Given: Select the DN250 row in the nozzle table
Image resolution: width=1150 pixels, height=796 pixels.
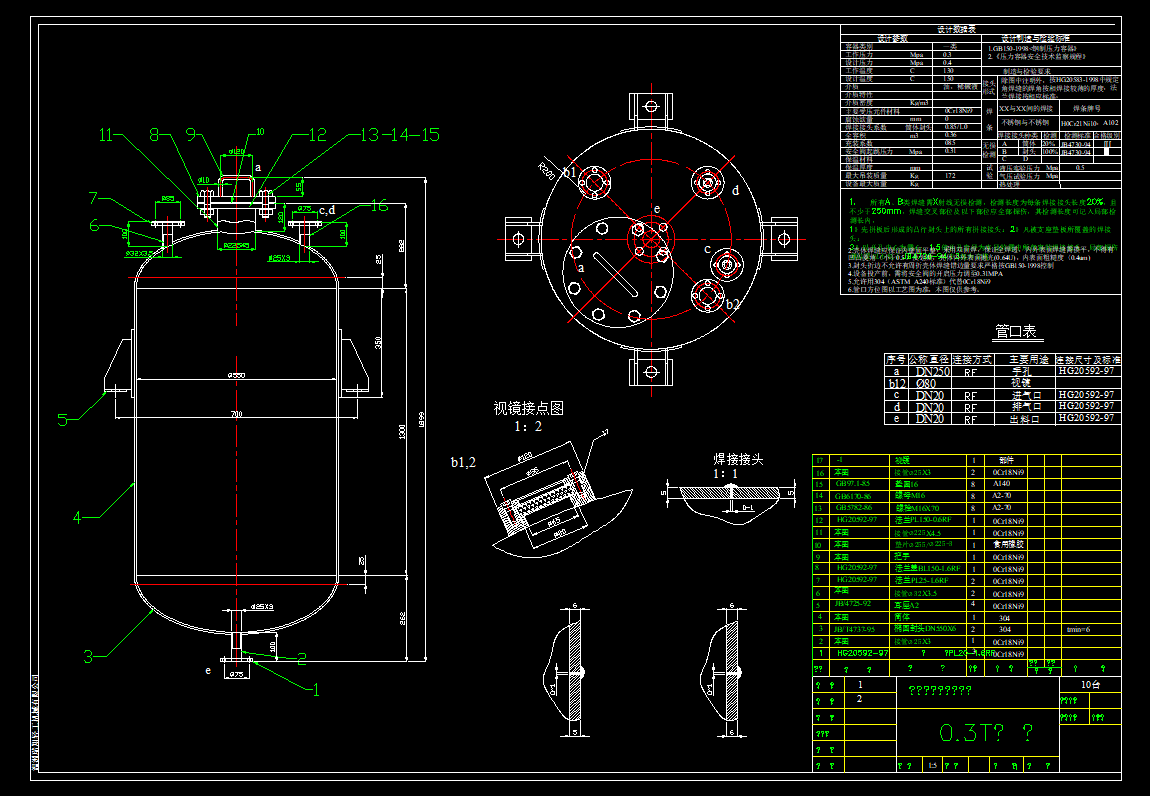Looking at the screenshot, I should 933,372.
